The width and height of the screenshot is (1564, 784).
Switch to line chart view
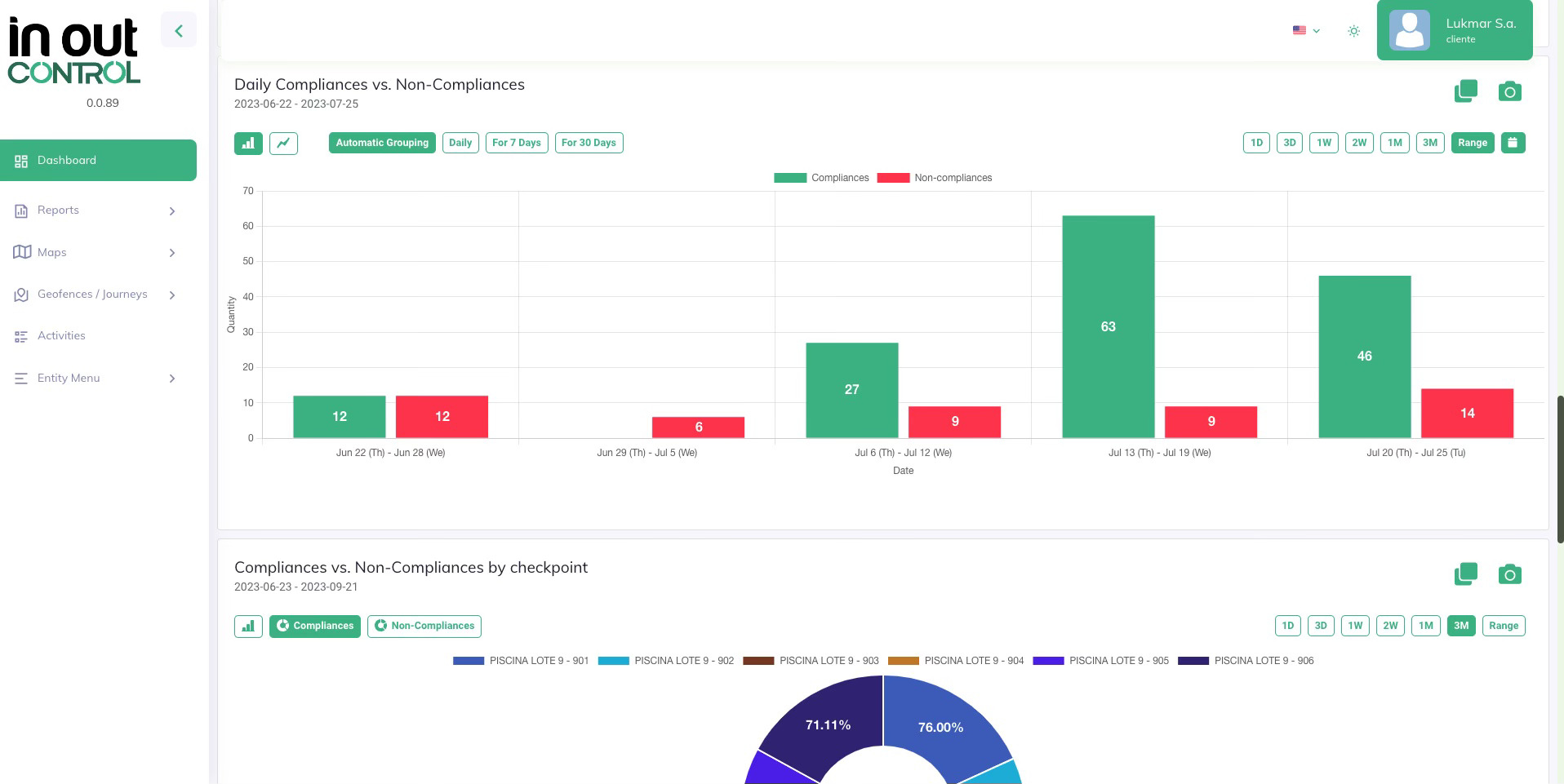coord(283,143)
